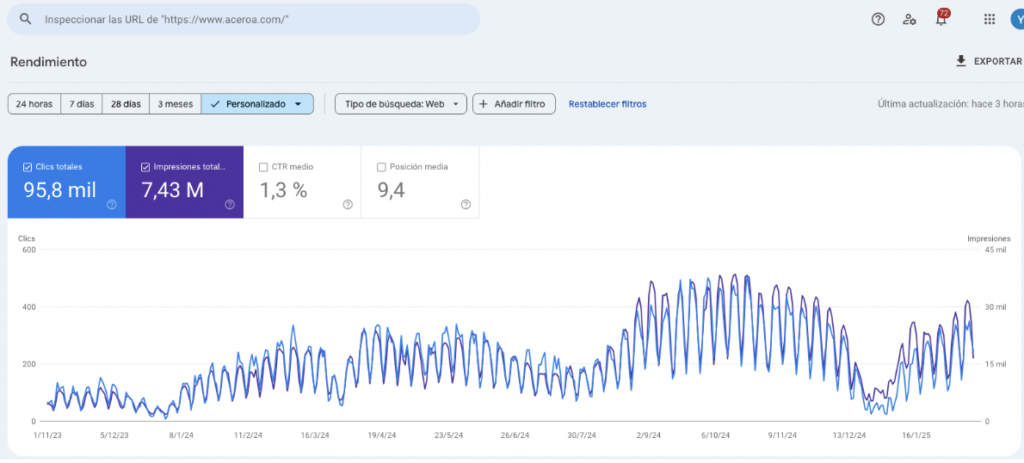Enable the CTR medio checkbox
The image size is (1024, 463).
(x=263, y=167)
